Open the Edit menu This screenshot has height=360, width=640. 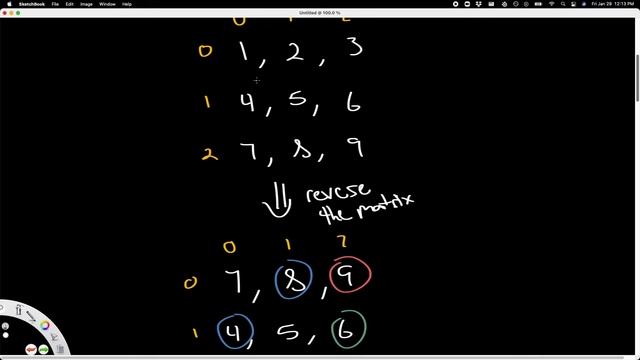coord(69,4)
